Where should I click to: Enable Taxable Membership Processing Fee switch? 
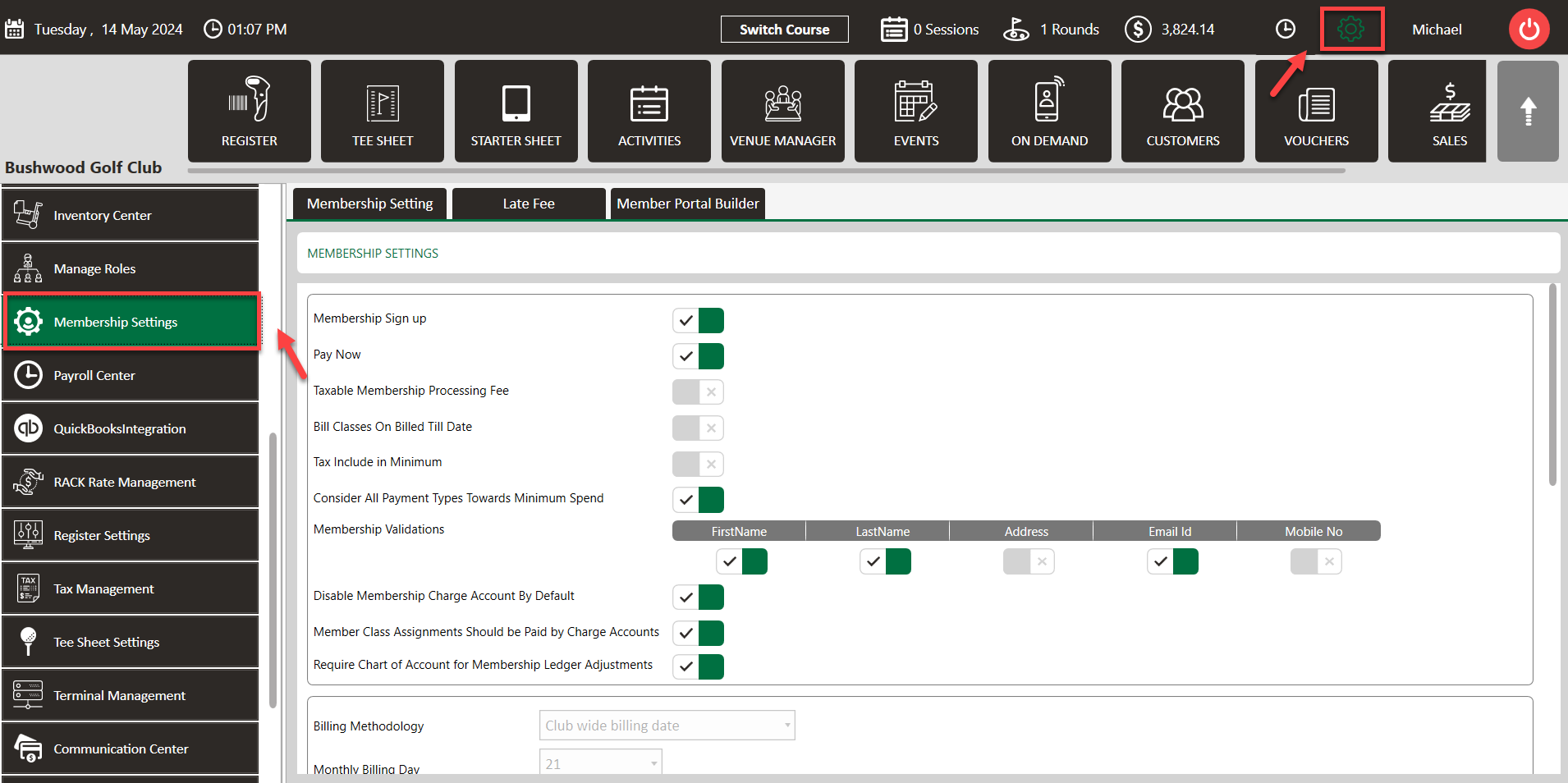(x=698, y=391)
